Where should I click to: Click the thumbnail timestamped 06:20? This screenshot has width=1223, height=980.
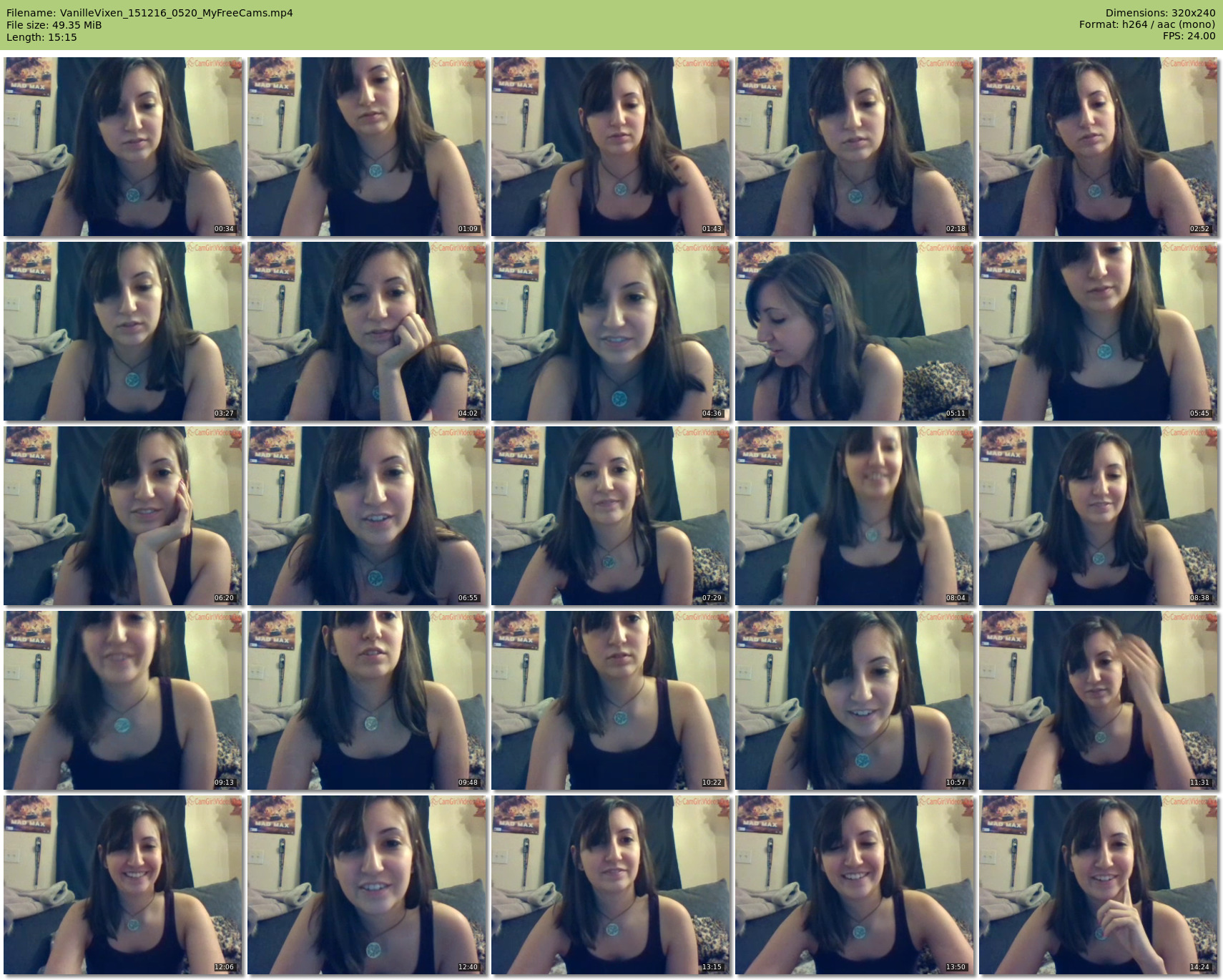point(123,516)
